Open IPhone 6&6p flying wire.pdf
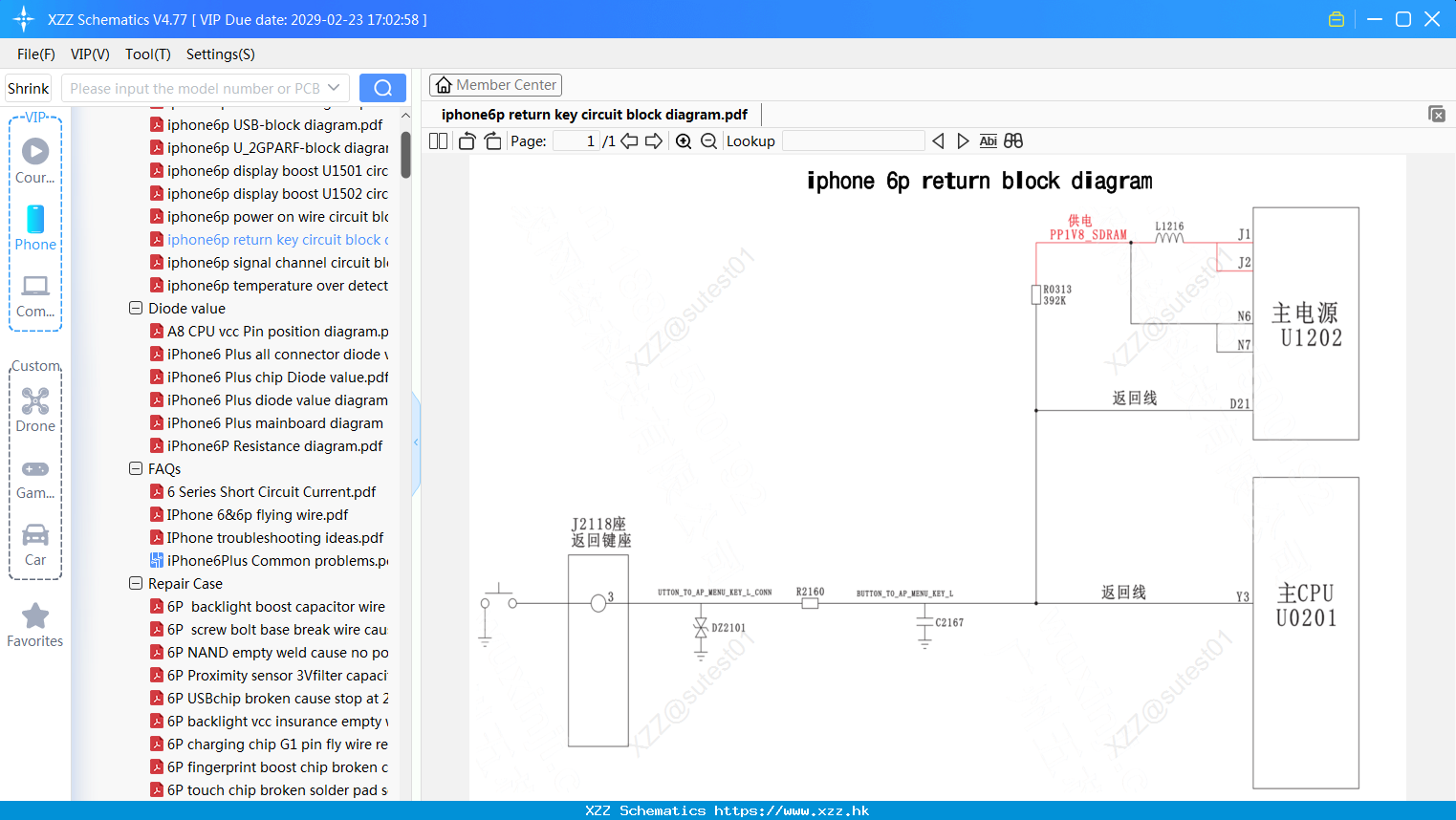 250,515
